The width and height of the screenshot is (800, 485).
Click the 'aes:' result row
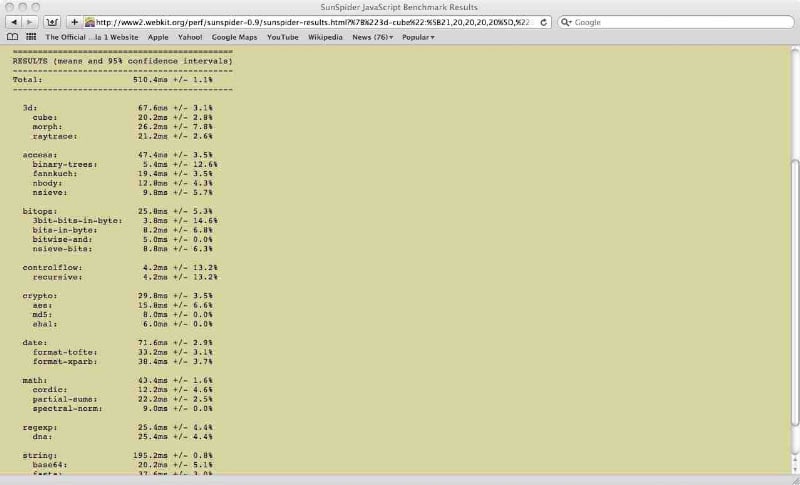pyautogui.click(x=122, y=305)
